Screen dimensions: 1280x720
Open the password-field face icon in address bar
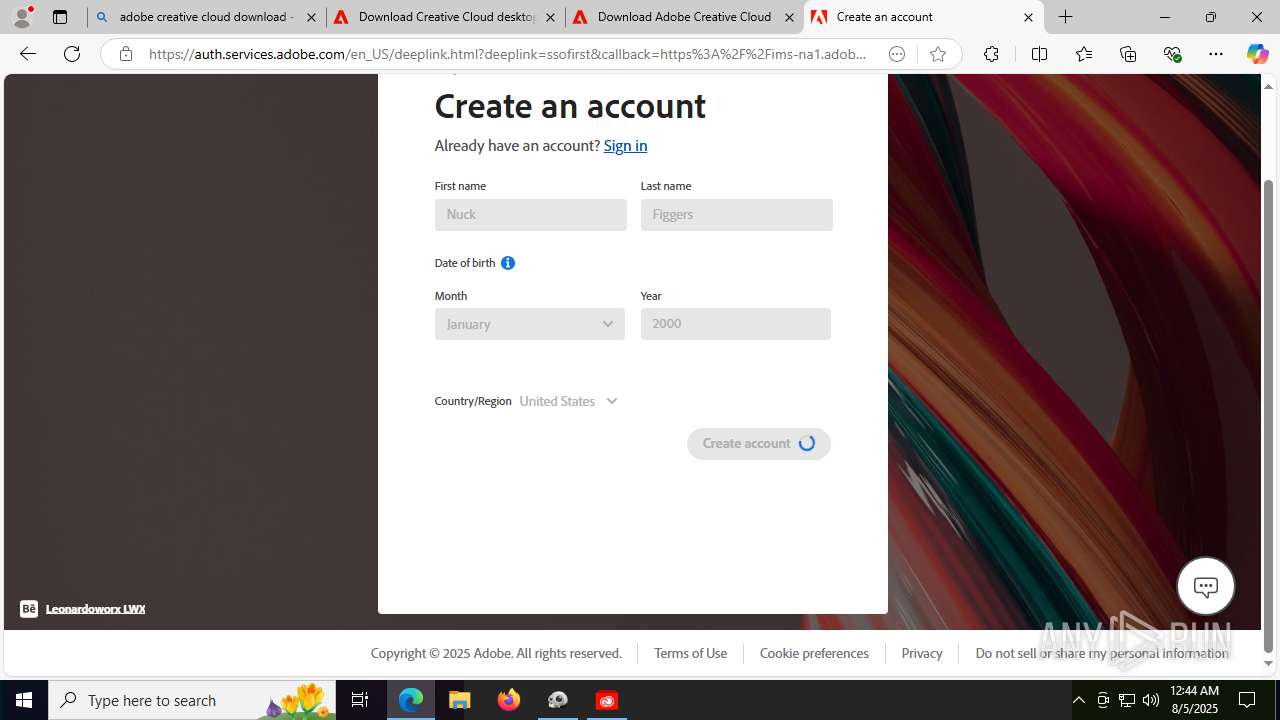[x=897, y=54]
